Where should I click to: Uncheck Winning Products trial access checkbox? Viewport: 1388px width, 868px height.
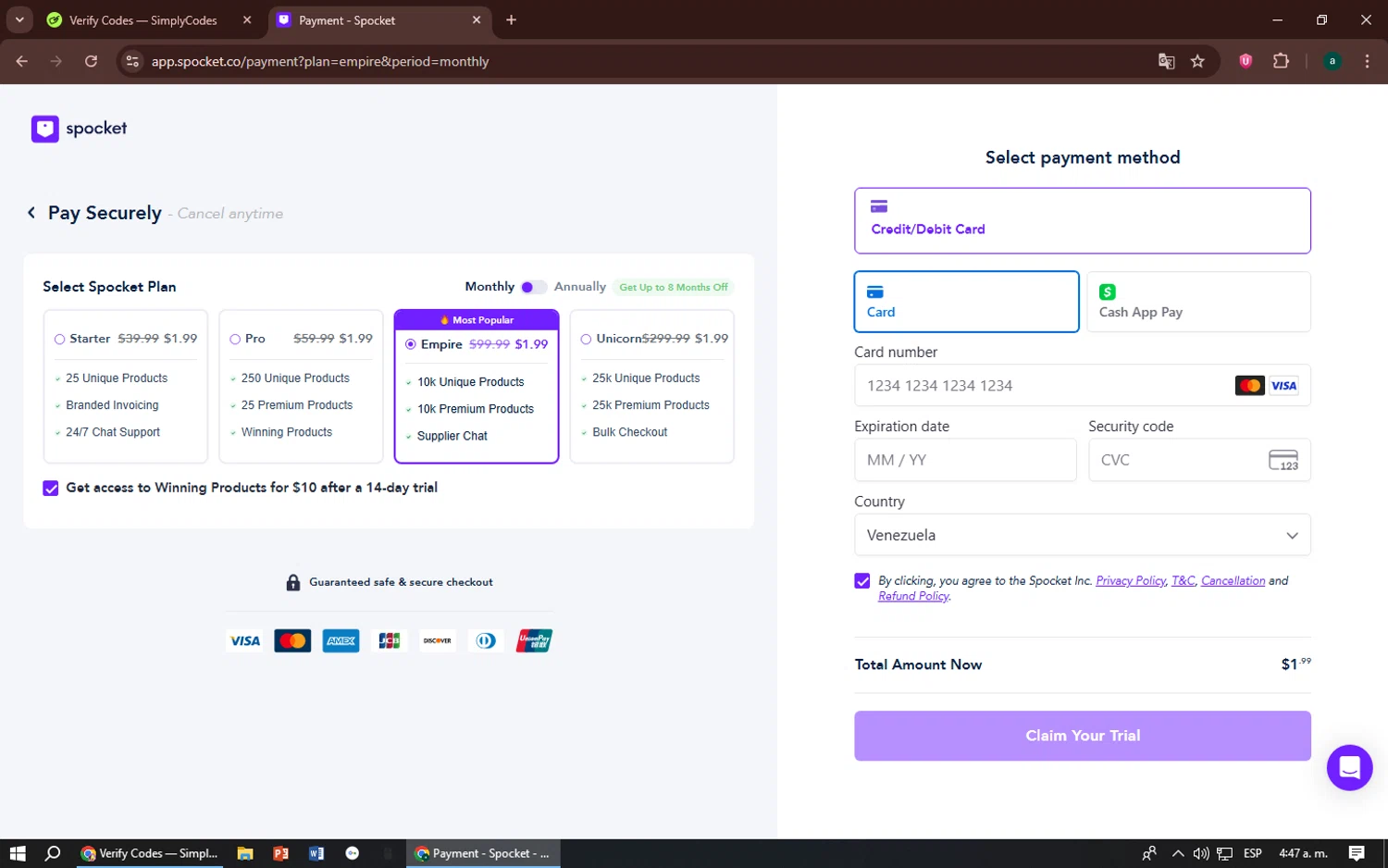[x=51, y=489]
